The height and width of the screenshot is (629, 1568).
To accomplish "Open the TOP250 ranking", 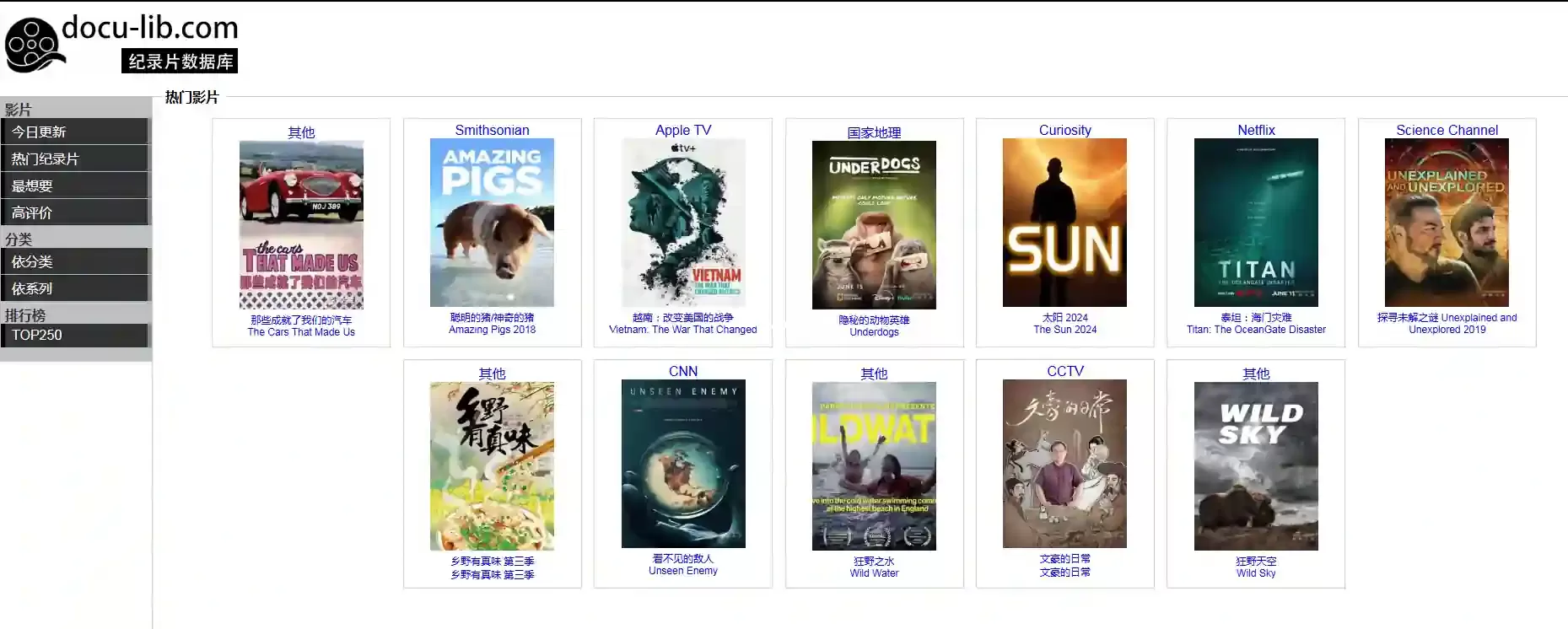I will (x=74, y=335).
